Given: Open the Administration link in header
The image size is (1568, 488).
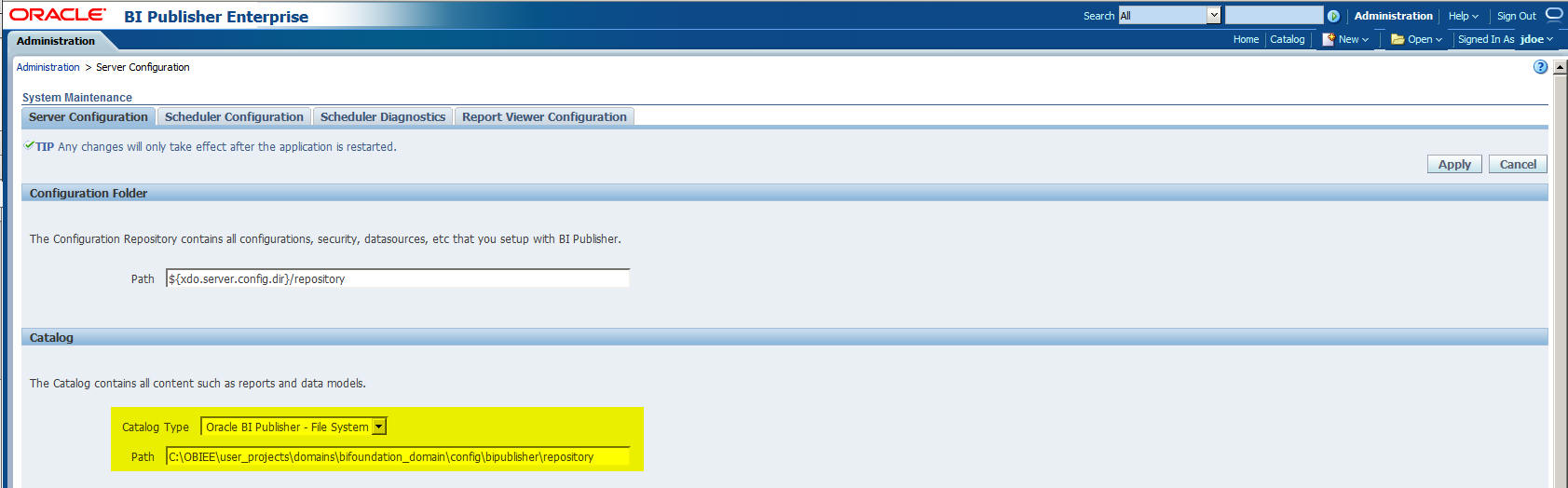Looking at the screenshot, I should point(1393,16).
